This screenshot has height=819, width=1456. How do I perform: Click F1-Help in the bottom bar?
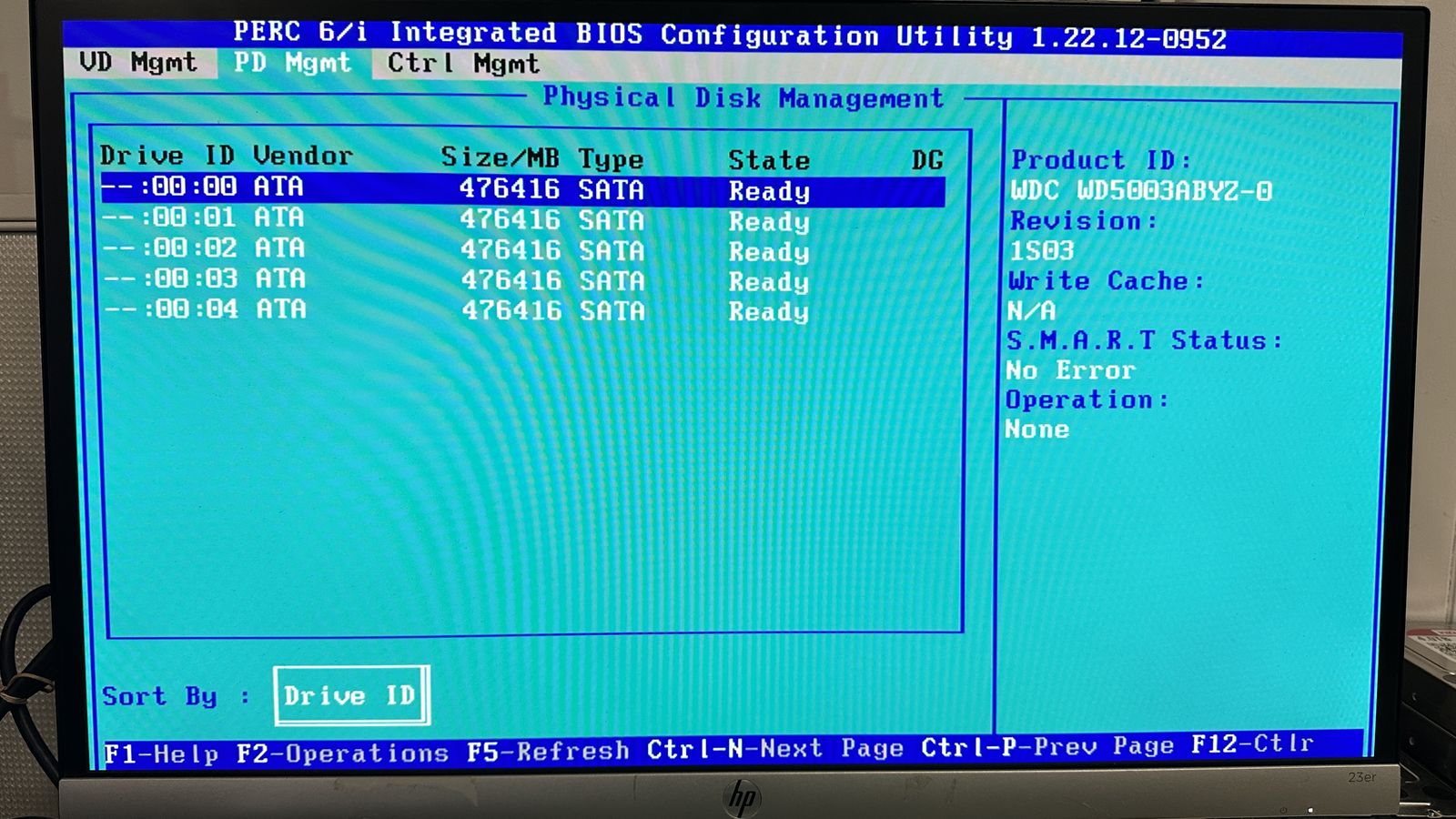[161, 753]
